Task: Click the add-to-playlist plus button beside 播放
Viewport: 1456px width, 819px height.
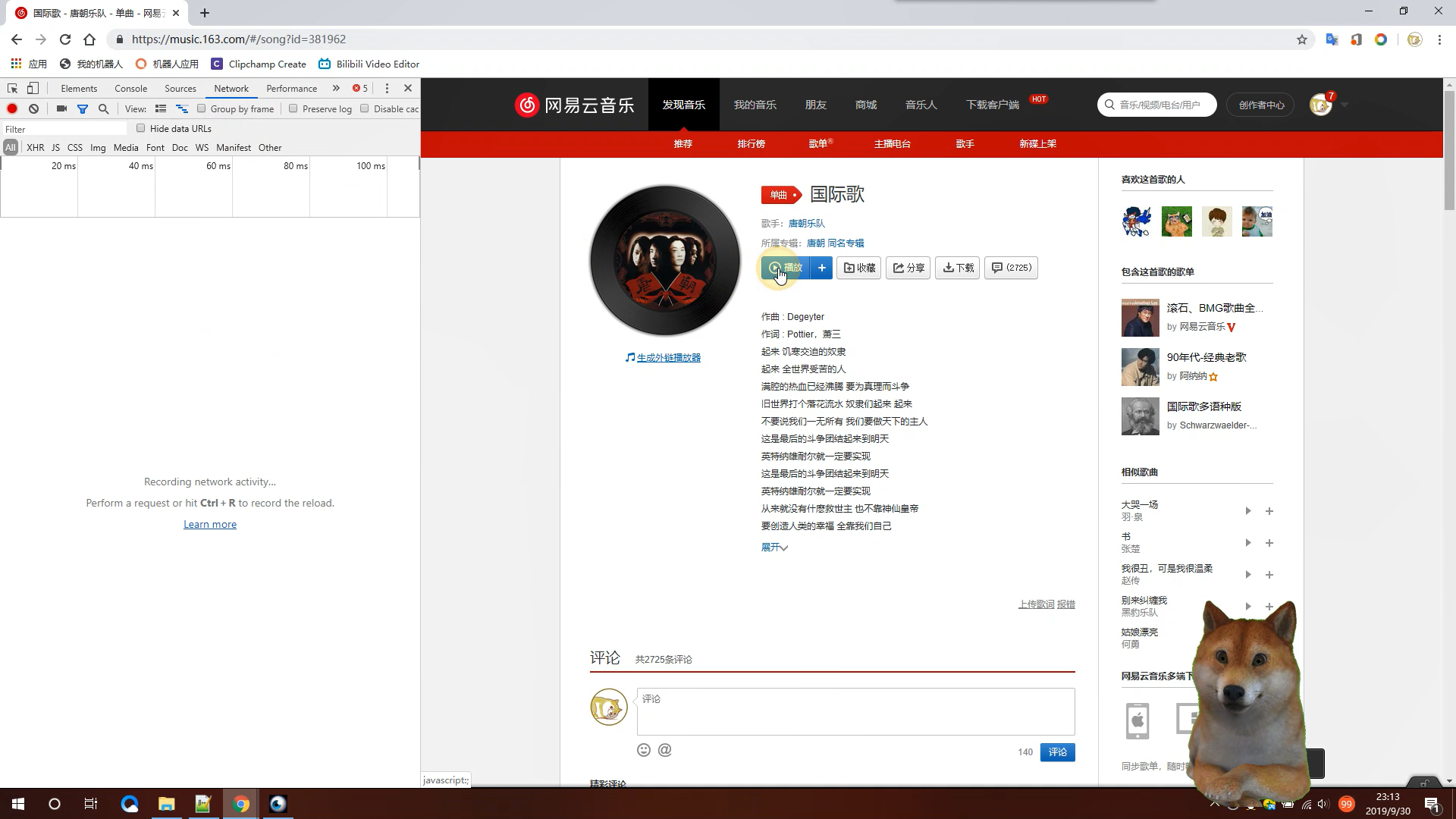Action: coord(821,268)
